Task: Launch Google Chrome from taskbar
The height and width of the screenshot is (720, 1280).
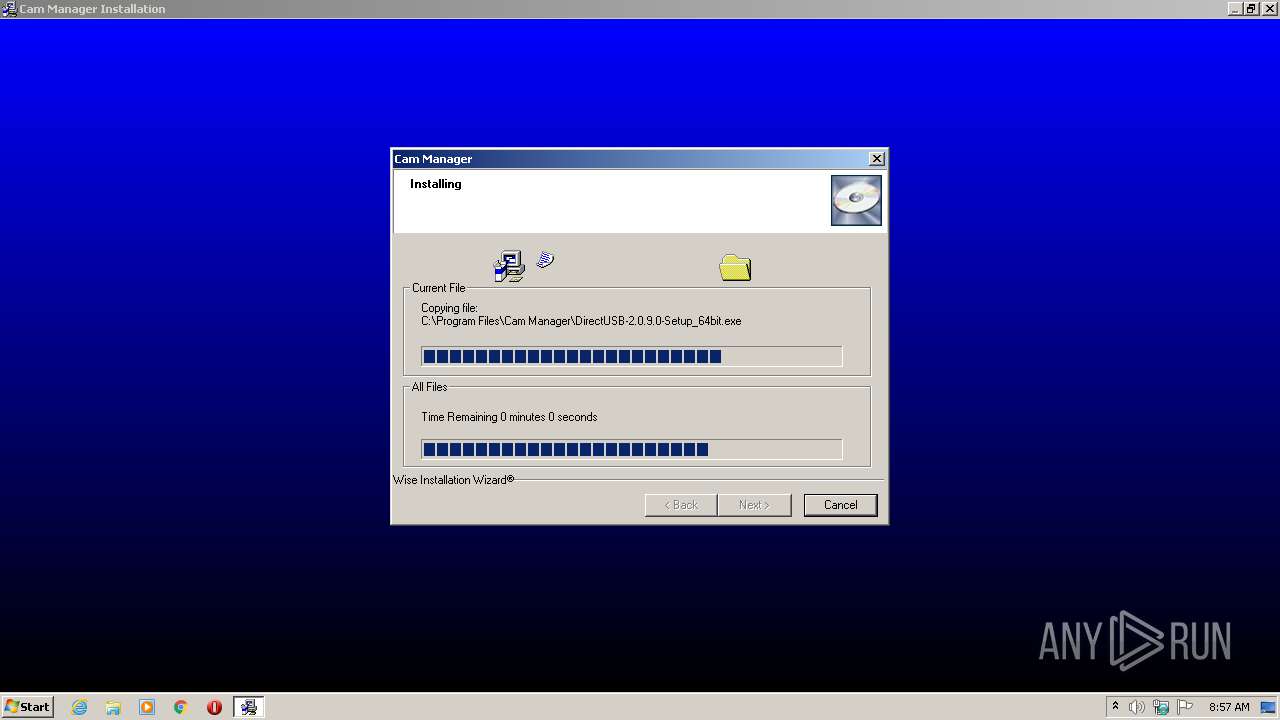Action: click(x=181, y=707)
